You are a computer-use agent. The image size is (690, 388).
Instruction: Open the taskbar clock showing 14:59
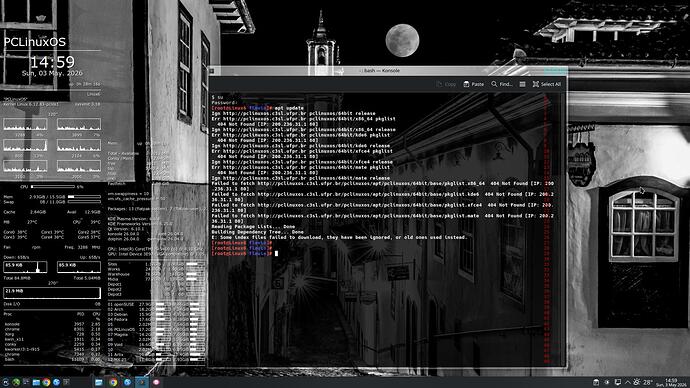[x=671, y=382]
